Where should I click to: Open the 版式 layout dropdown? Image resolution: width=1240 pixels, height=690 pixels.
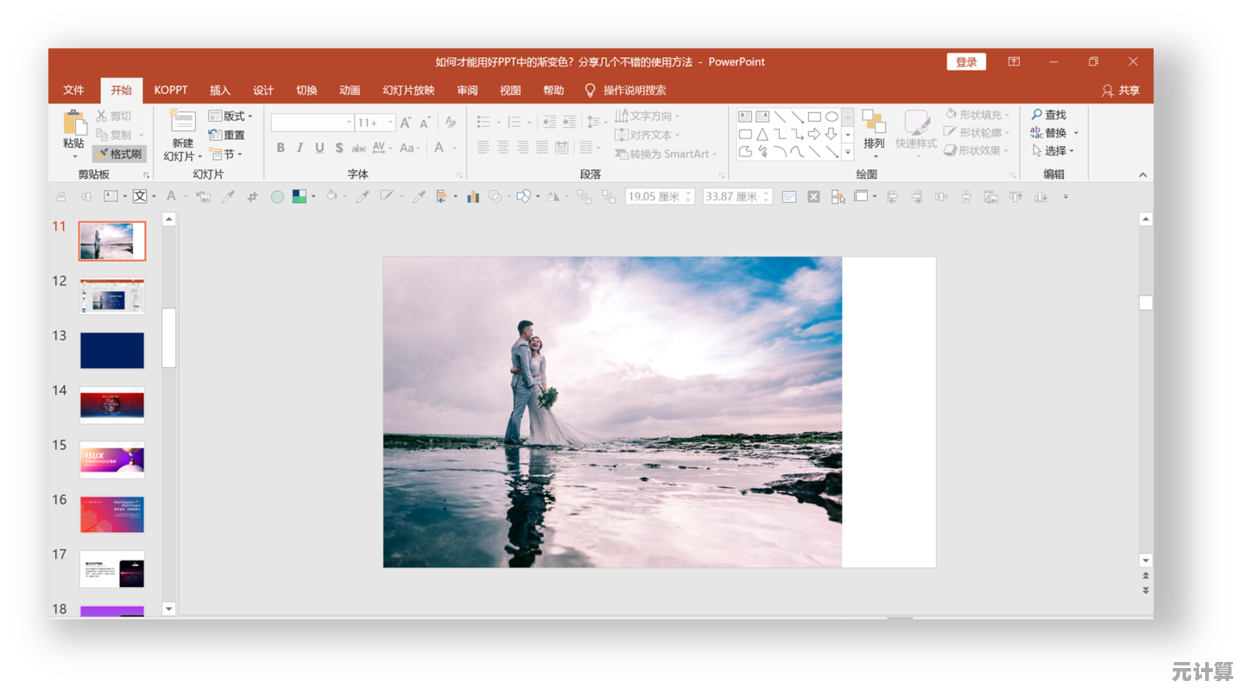[230, 116]
